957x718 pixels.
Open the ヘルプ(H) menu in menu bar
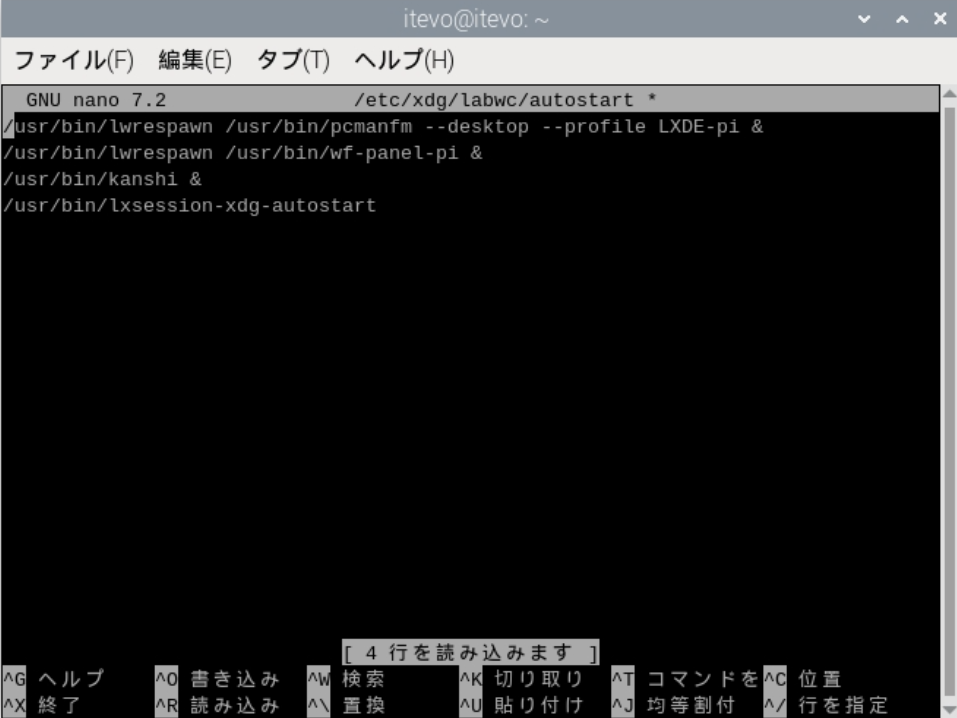click(x=404, y=61)
